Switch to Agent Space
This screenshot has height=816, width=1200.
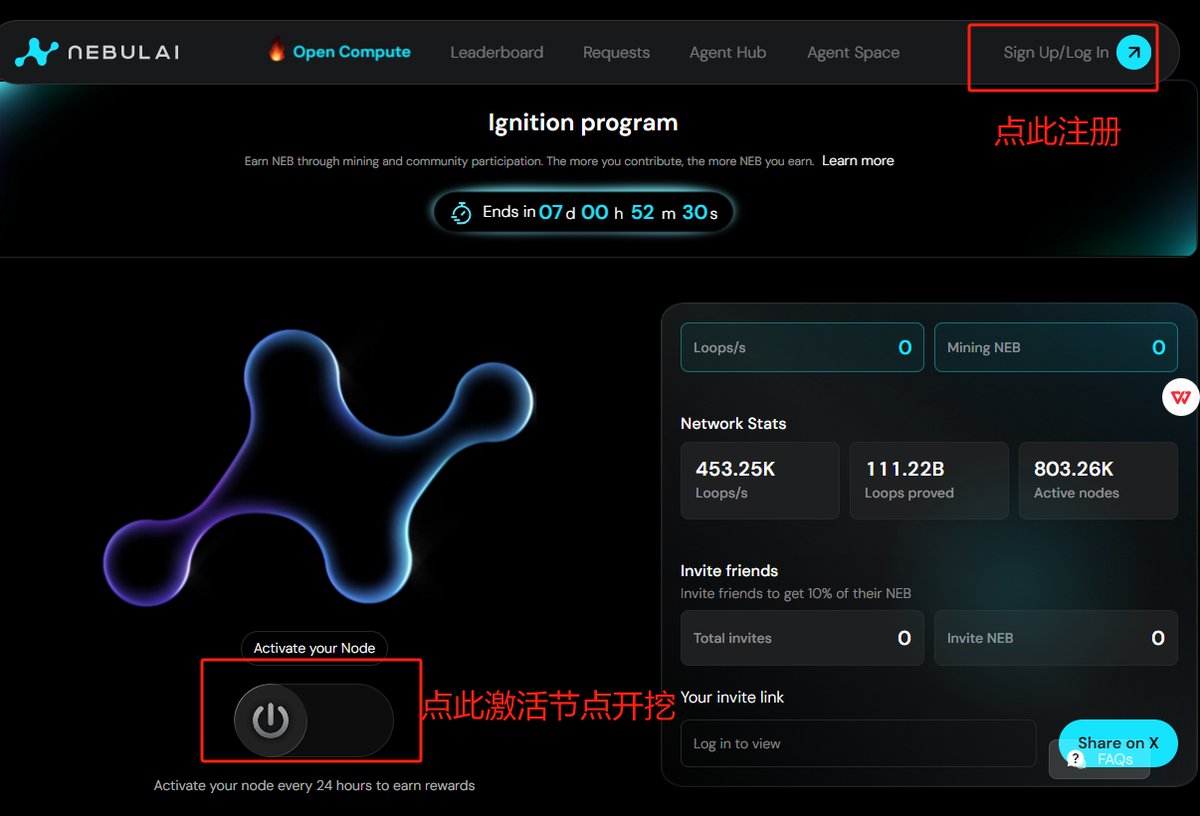coord(853,53)
